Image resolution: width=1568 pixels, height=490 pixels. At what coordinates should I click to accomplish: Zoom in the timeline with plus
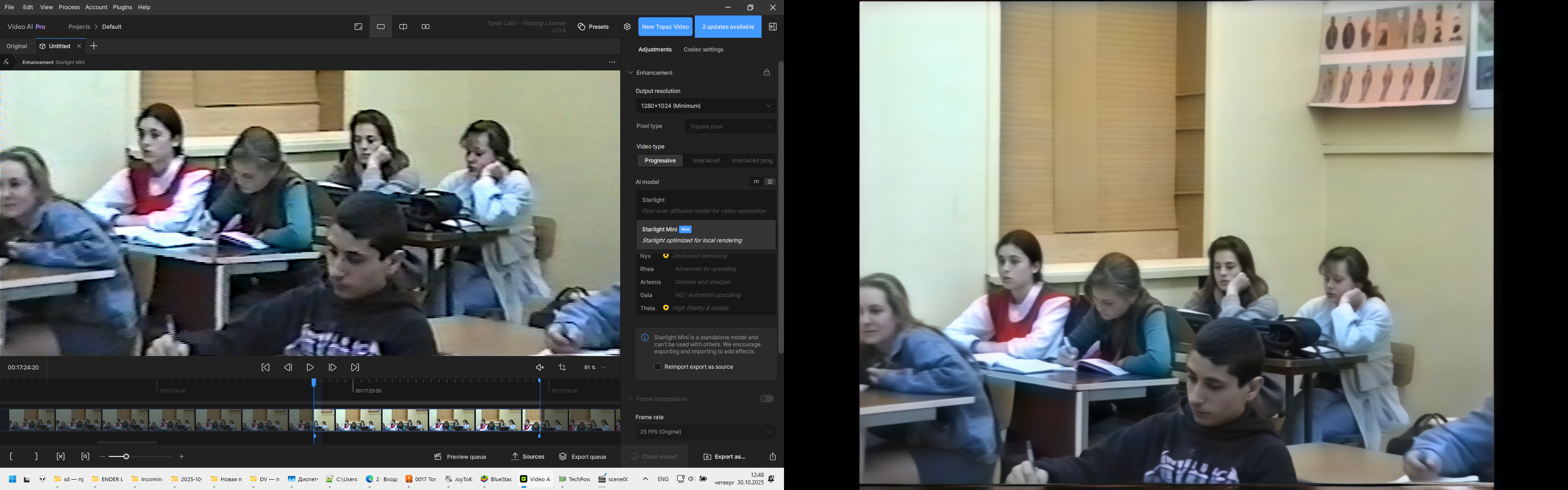(x=182, y=456)
